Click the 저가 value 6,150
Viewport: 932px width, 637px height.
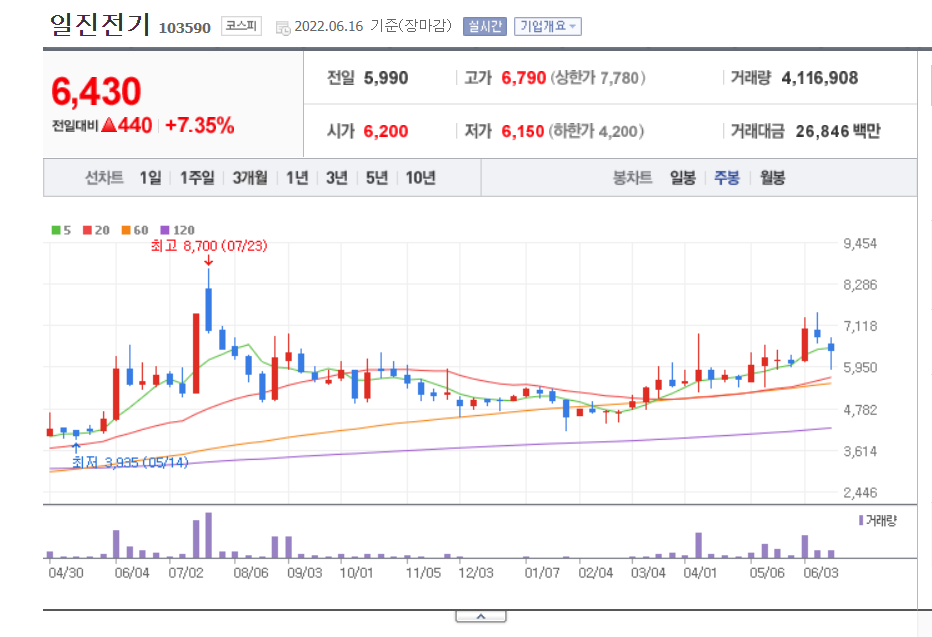click(523, 131)
